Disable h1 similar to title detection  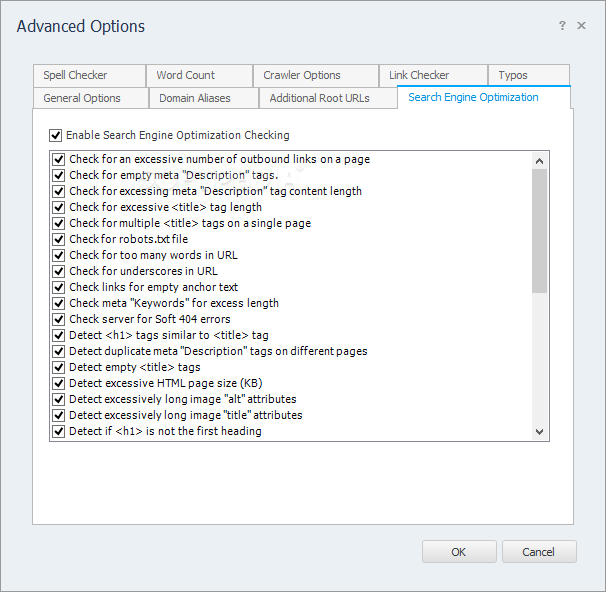pos(58,335)
